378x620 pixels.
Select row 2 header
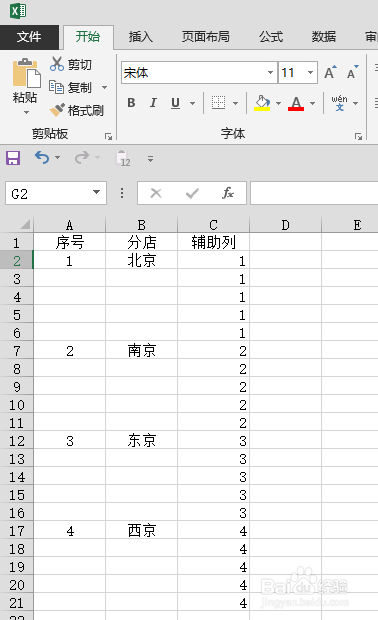click(x=17, y=261)
